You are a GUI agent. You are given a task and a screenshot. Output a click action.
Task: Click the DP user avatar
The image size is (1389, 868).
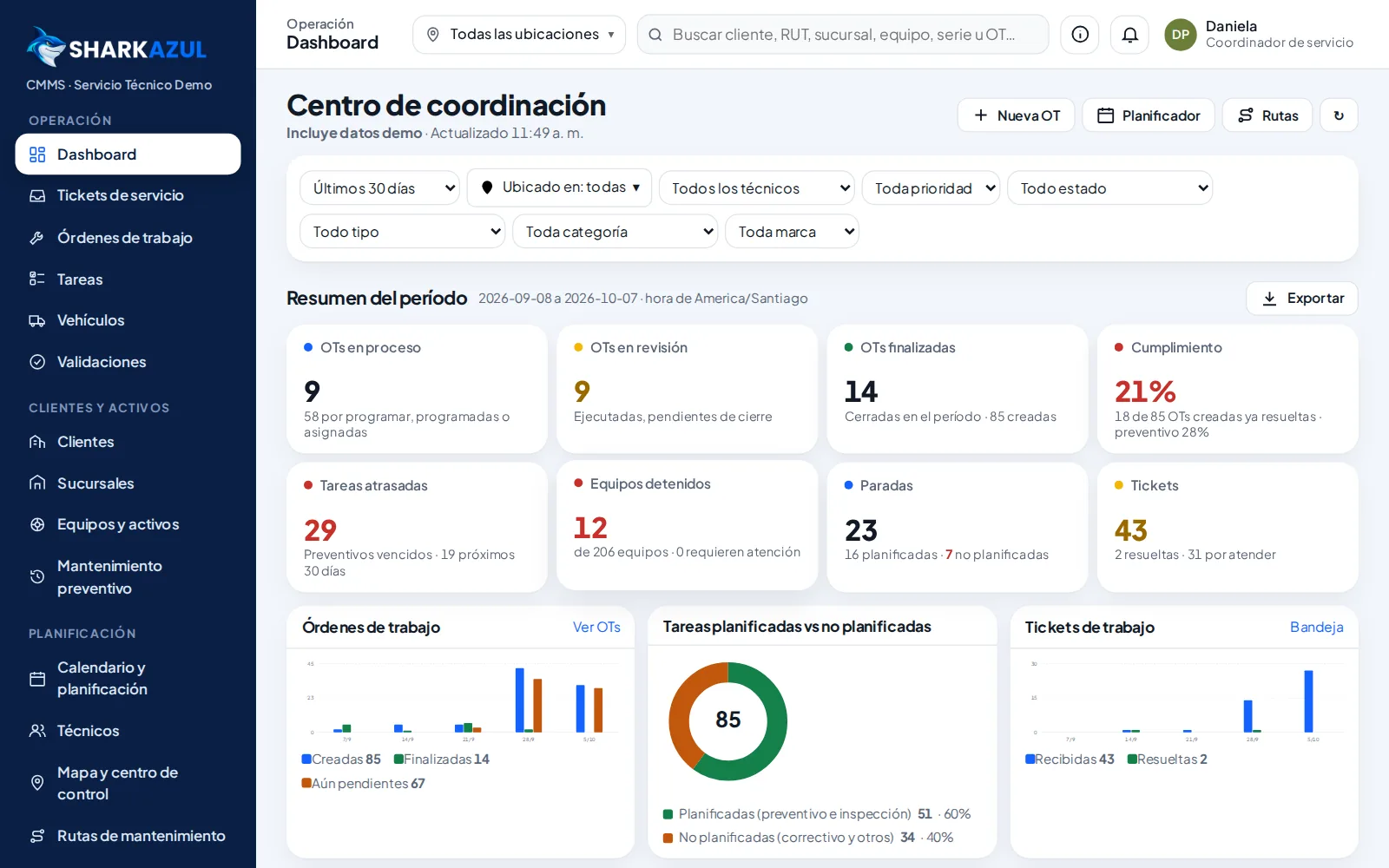click(x=1181, y=35)
